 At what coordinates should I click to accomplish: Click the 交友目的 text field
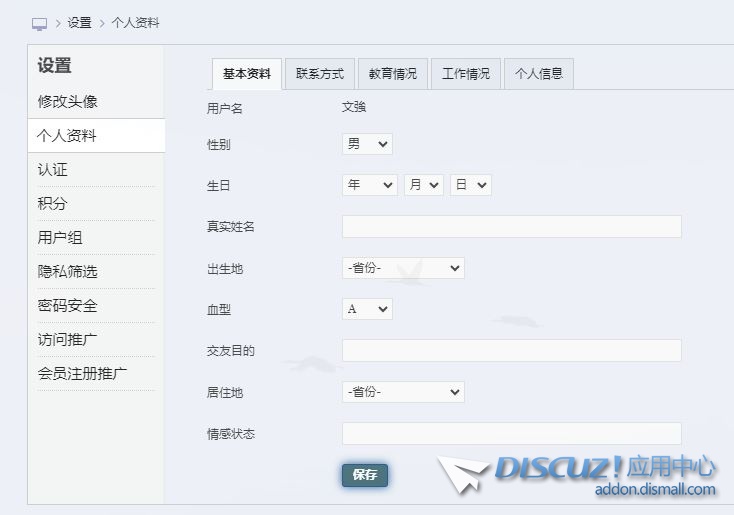tap(511, 350)
